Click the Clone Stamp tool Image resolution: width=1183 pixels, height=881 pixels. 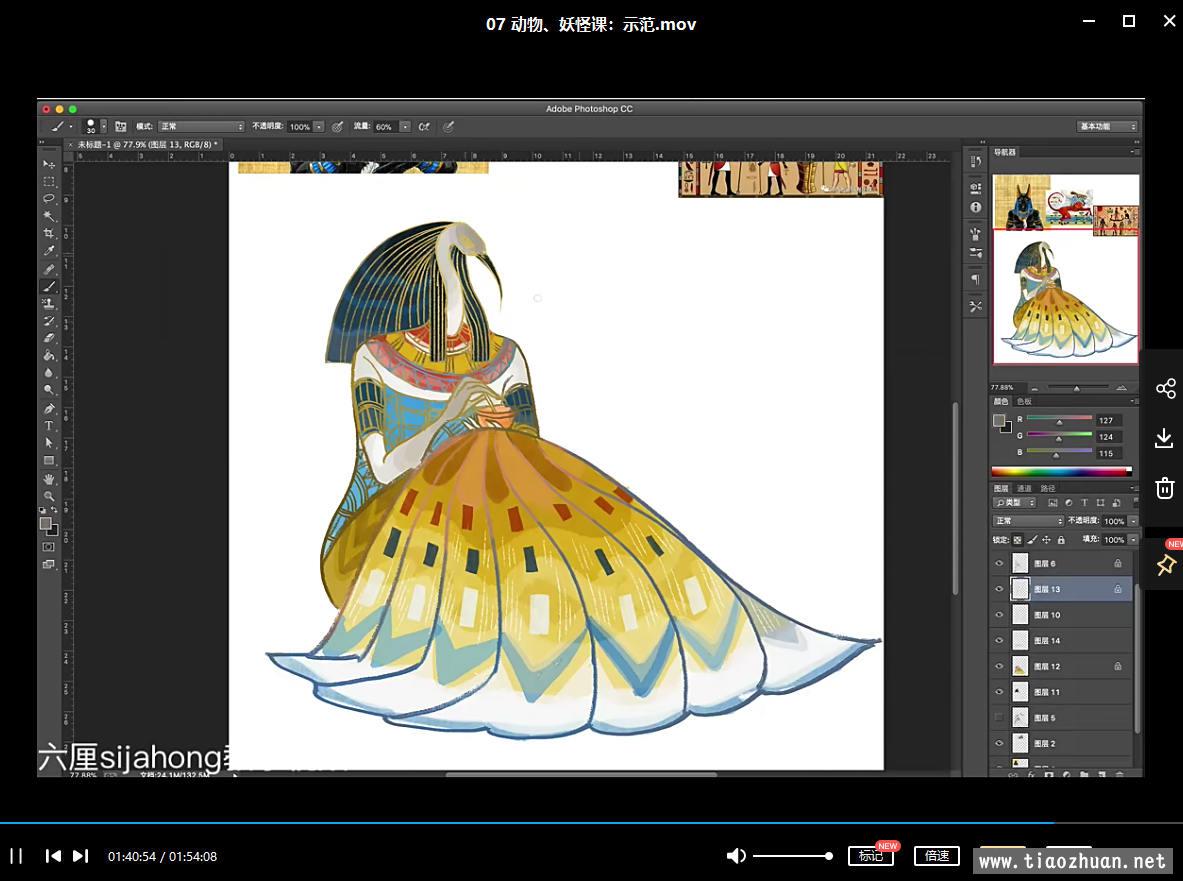click(48, 303)
